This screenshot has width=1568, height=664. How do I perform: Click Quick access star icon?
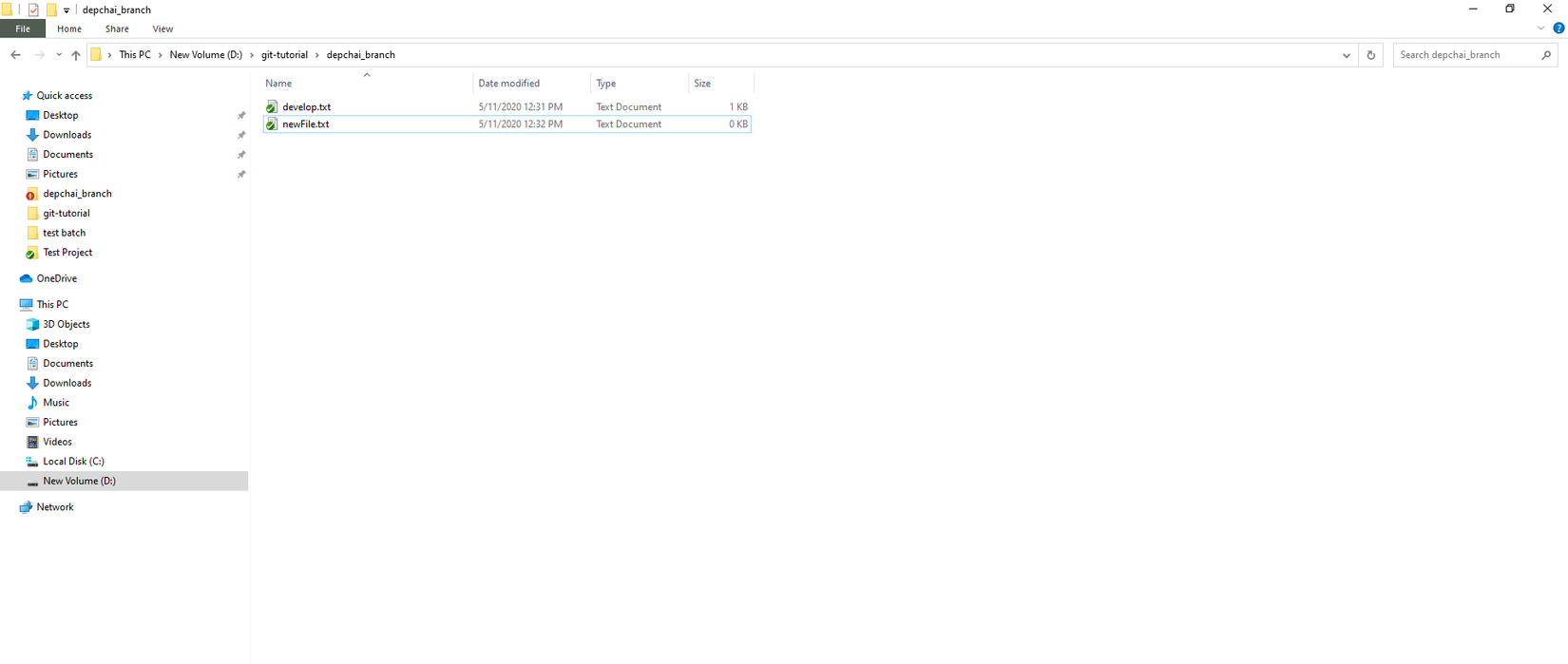(27, 96)
